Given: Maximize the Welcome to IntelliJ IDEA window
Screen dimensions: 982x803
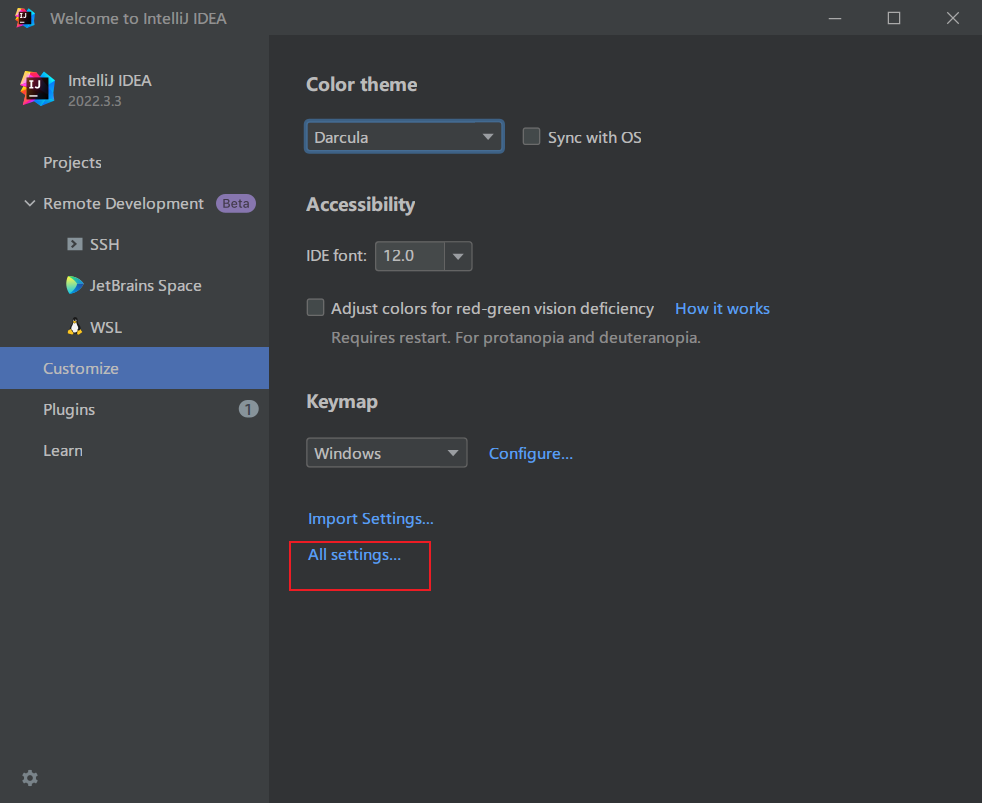Looking at the screenshot, I should click(x=894, y=18).
